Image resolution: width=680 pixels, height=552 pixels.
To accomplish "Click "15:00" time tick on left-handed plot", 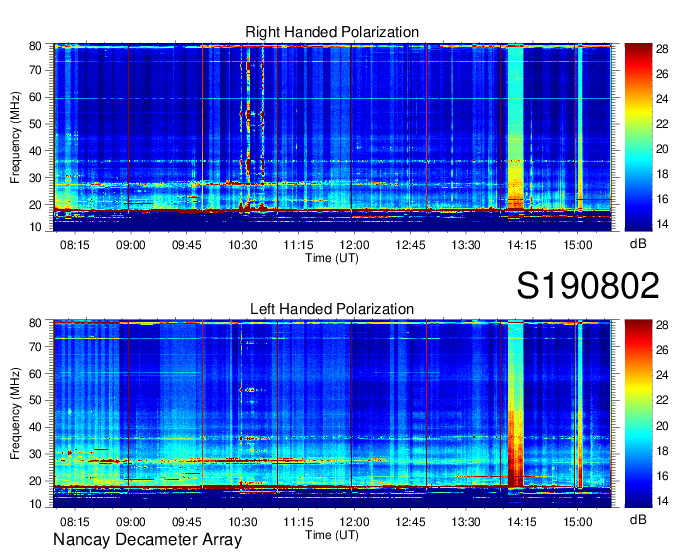I will tap(578, 522).
